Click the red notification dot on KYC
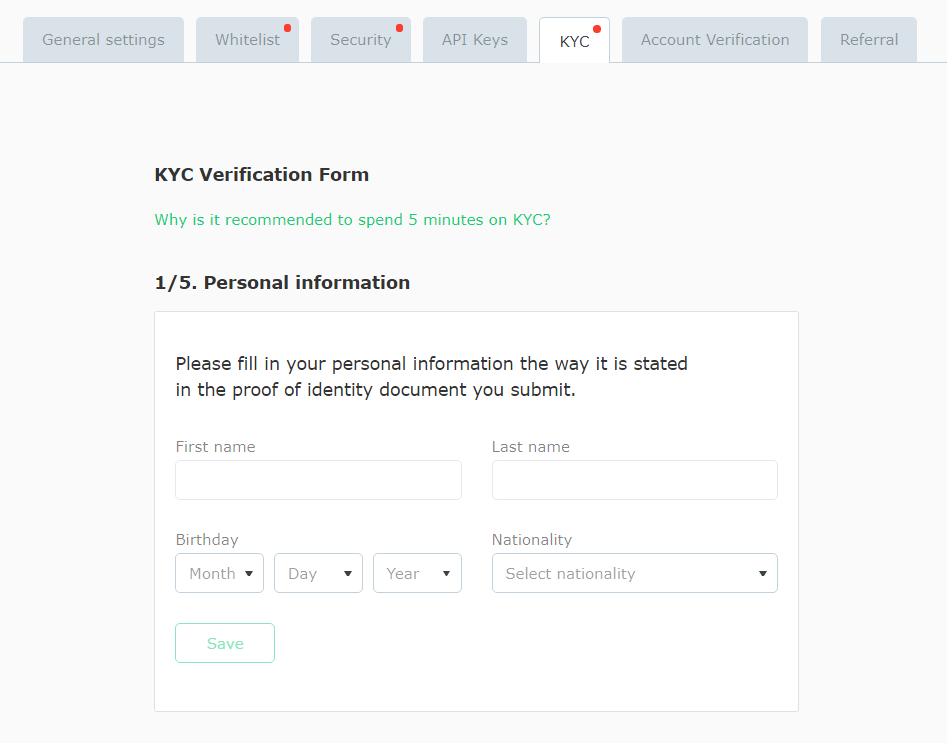The image size is (947, 743). point(597,29)
